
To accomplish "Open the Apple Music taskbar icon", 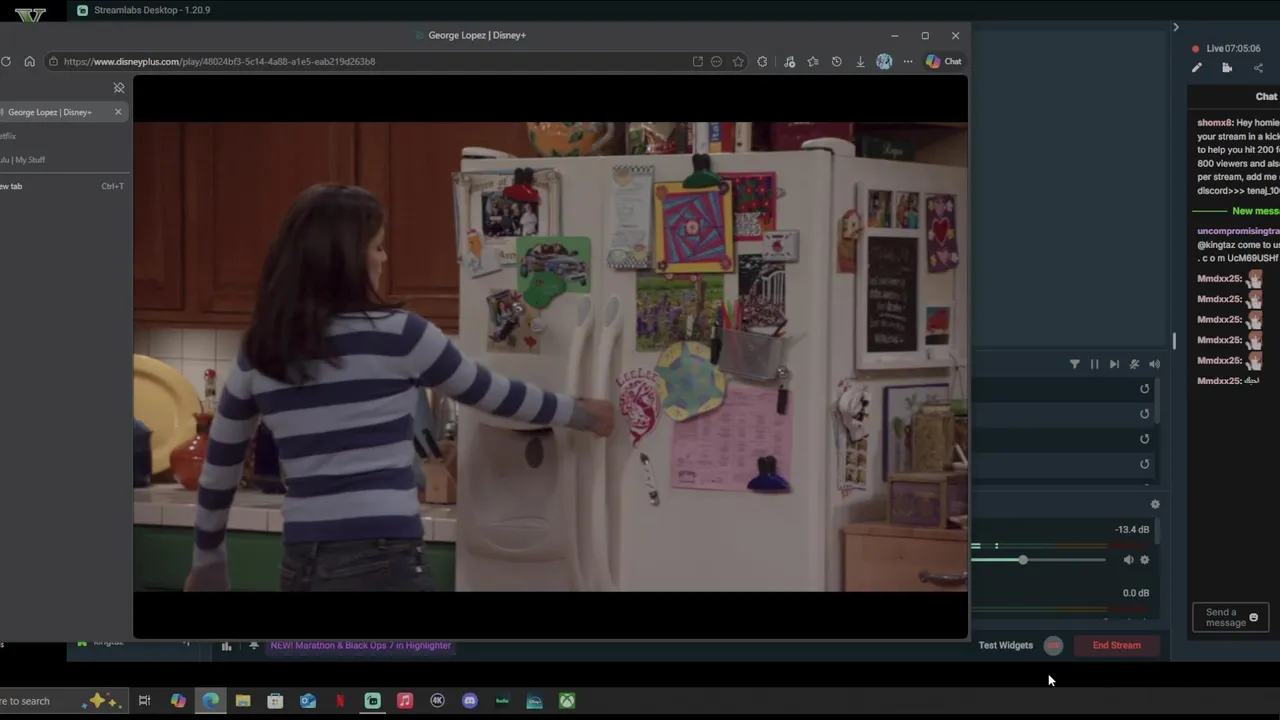I will (405, 701).
